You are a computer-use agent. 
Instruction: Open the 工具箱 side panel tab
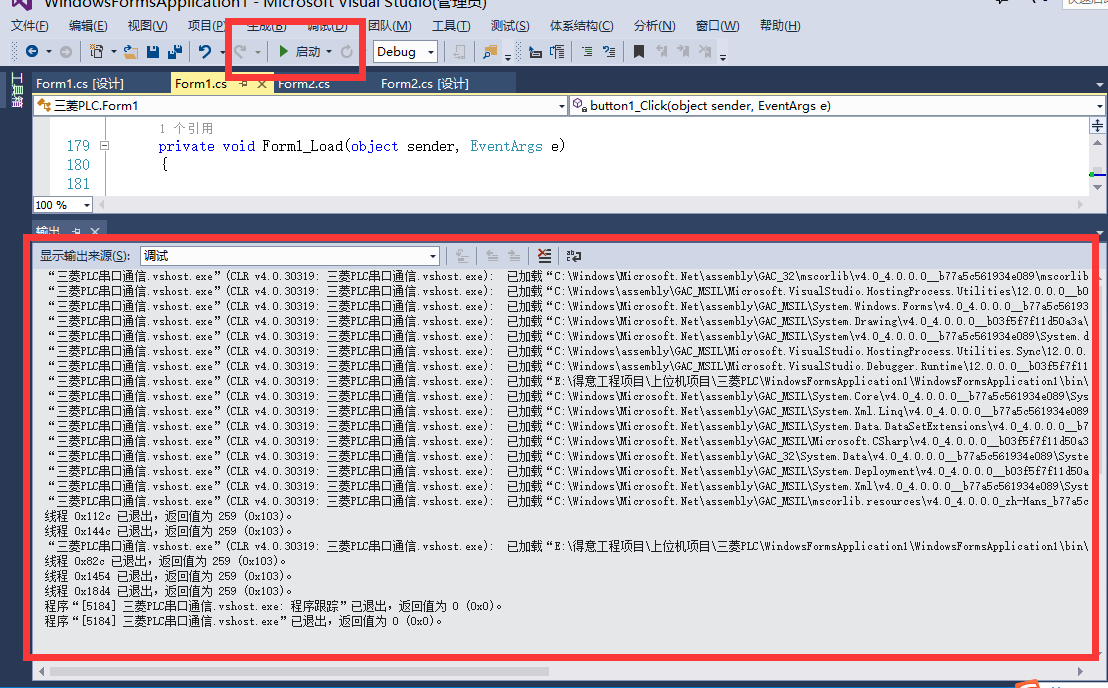tap(17, 90)
